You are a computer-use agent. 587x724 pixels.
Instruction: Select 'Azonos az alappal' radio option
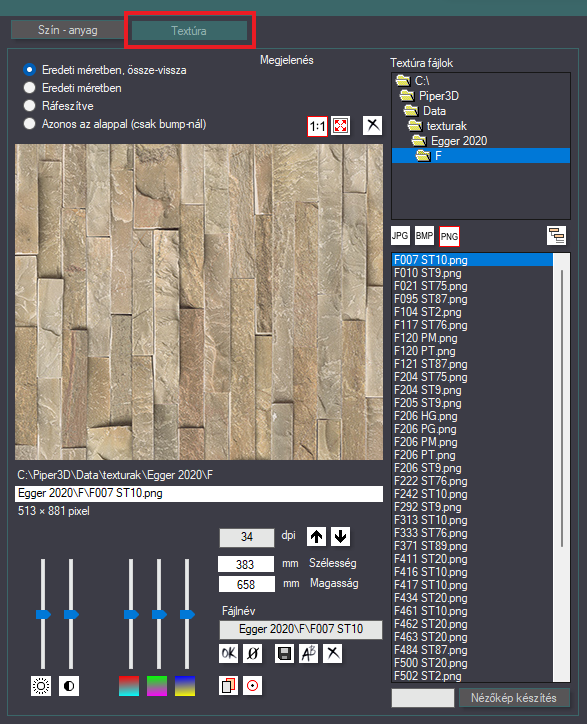click(x=115, y=124)
